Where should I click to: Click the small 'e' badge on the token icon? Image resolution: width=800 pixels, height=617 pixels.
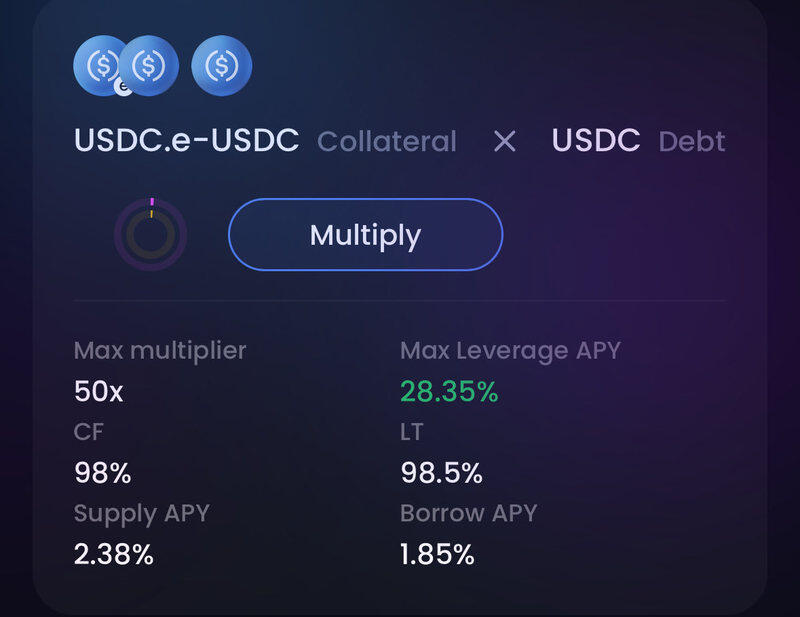click(123, 87)
